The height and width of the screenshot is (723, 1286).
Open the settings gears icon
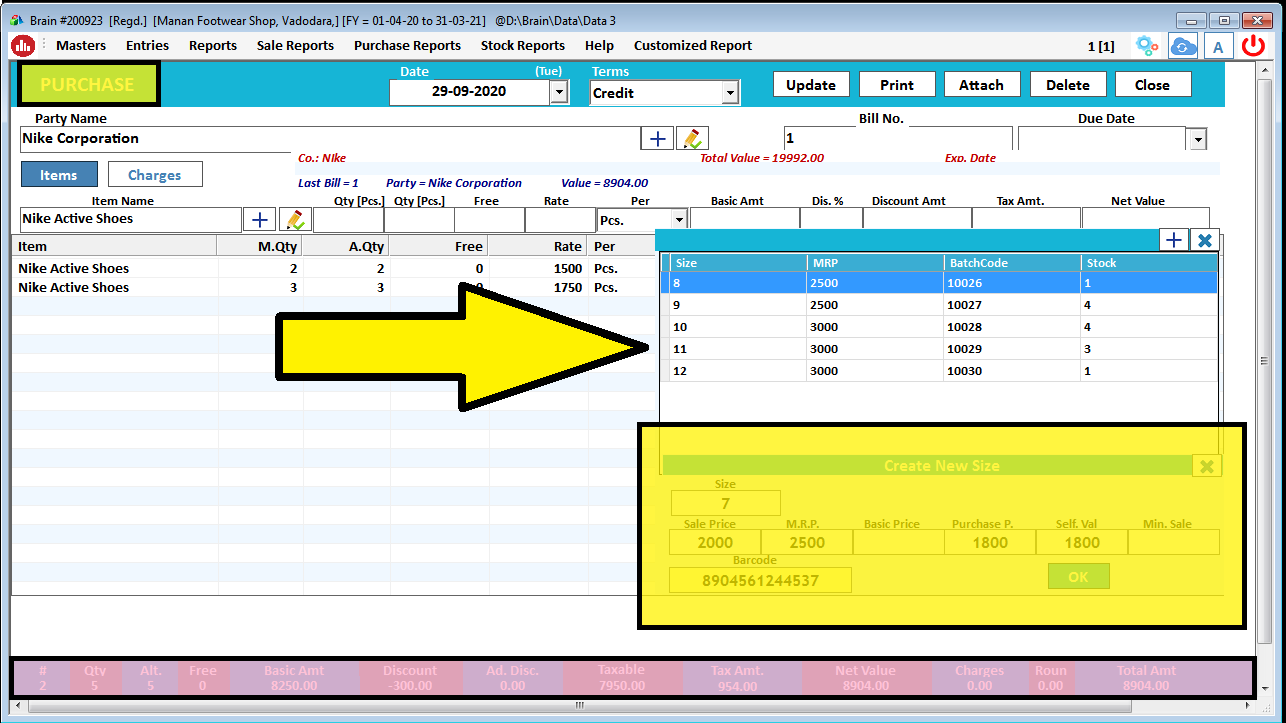1147,45
